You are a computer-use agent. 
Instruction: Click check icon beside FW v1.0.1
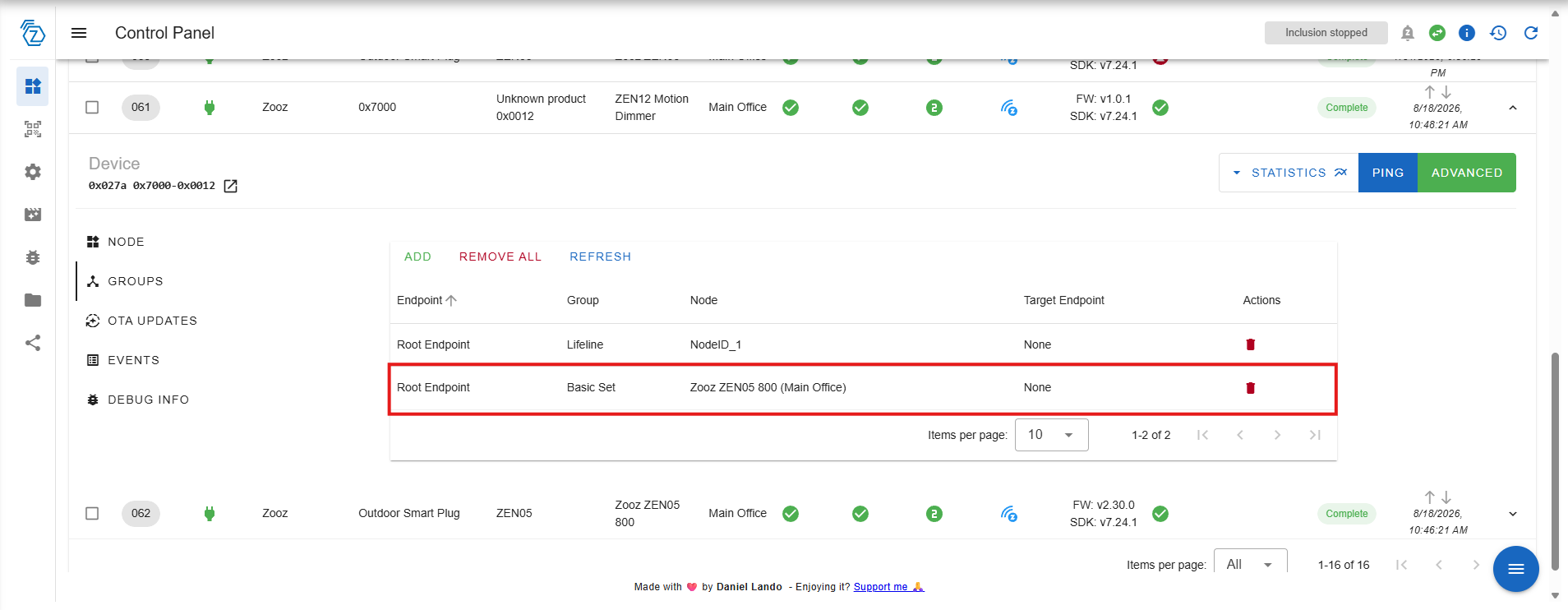point(1160,108)
